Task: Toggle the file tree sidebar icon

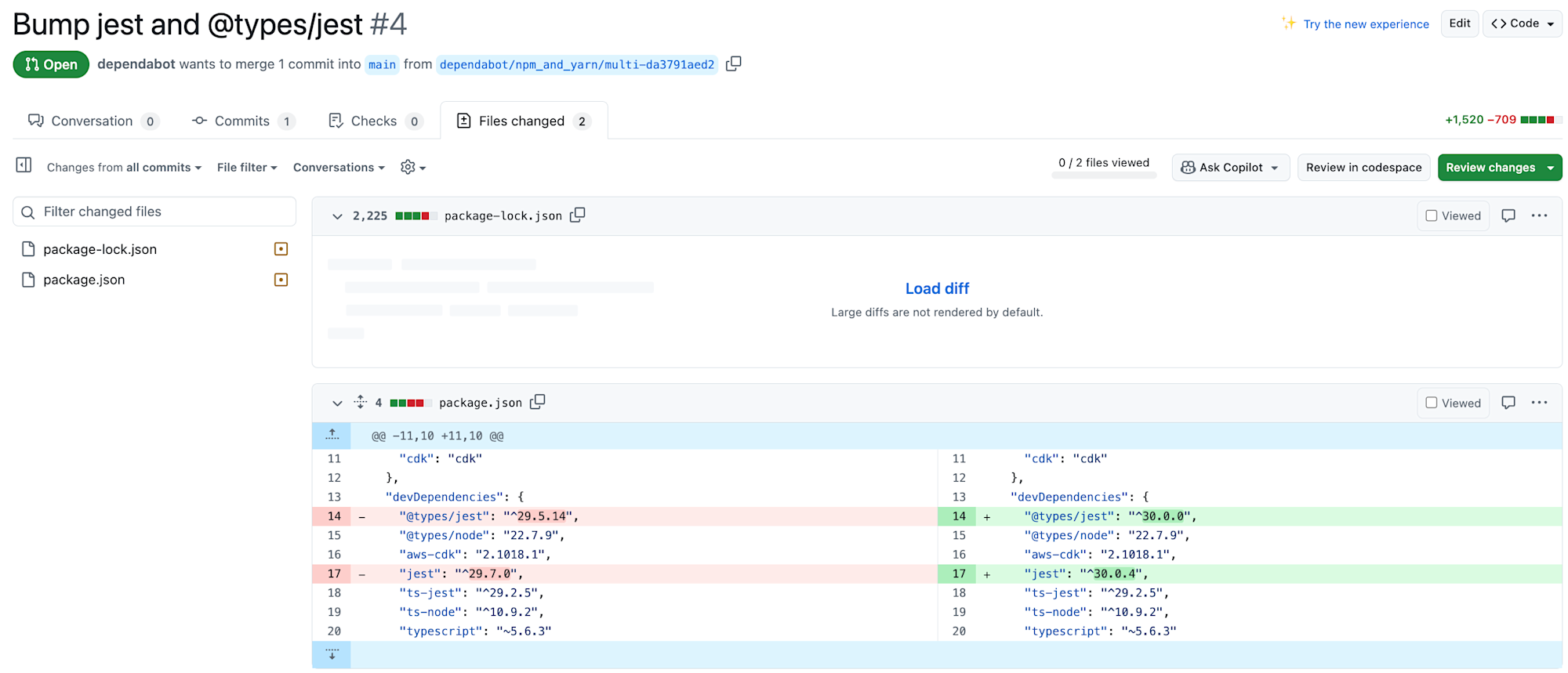Action: (x=24, y=165)
